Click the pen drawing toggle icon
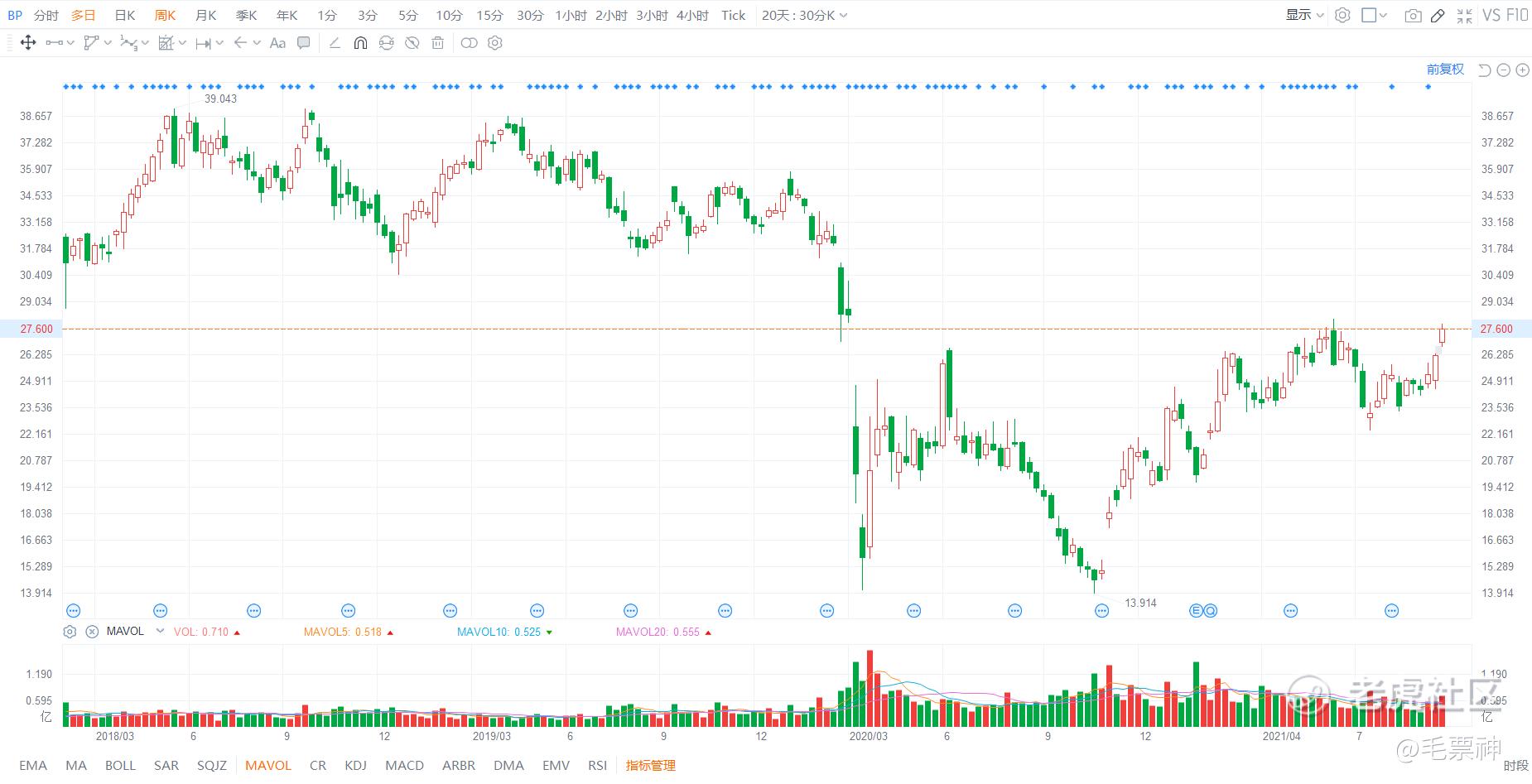Image resolution: width=1532 pixels, height=784 pixels. 1438,16
